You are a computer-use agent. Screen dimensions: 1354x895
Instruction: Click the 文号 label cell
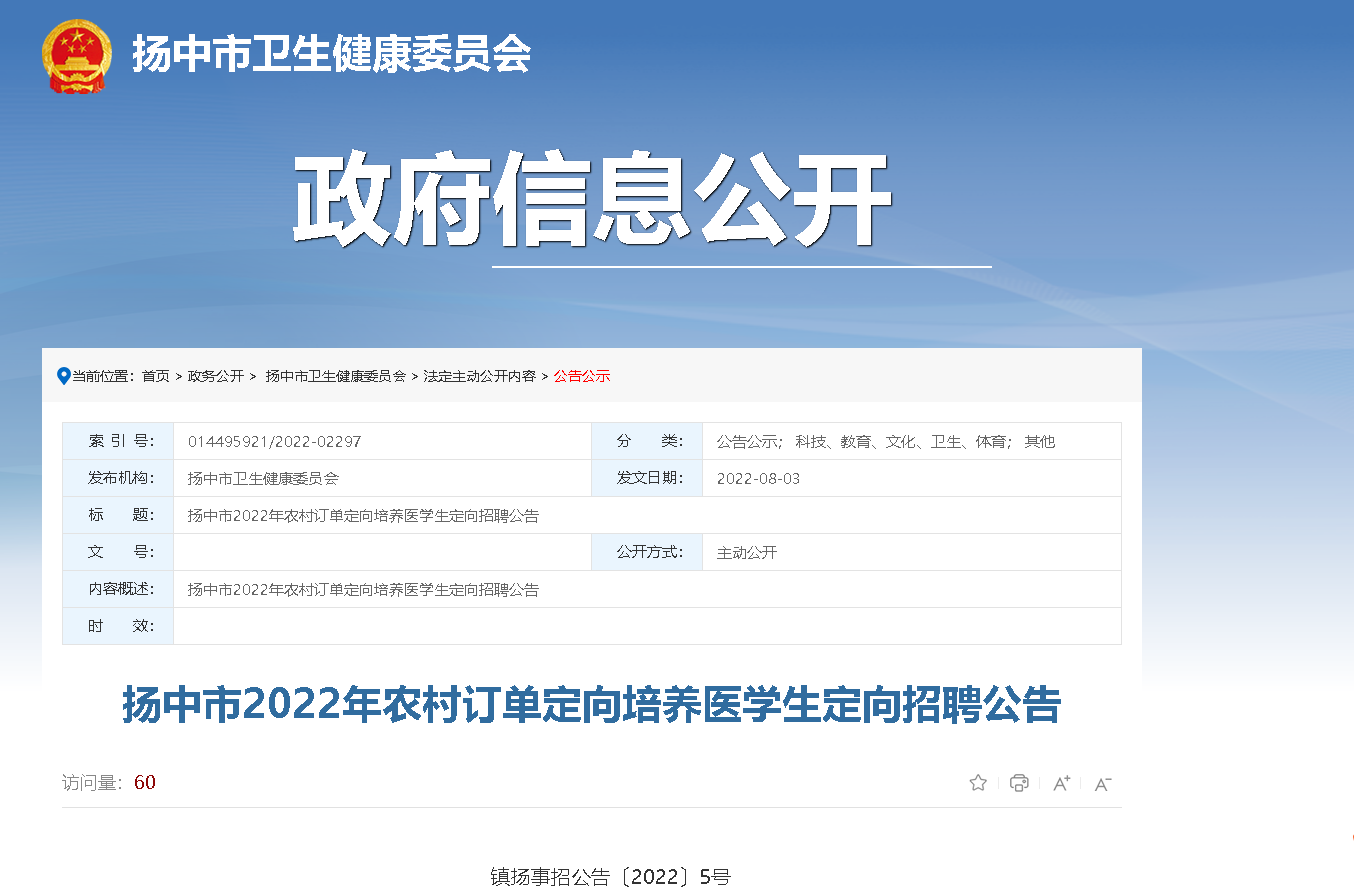(x=118, y=552)
